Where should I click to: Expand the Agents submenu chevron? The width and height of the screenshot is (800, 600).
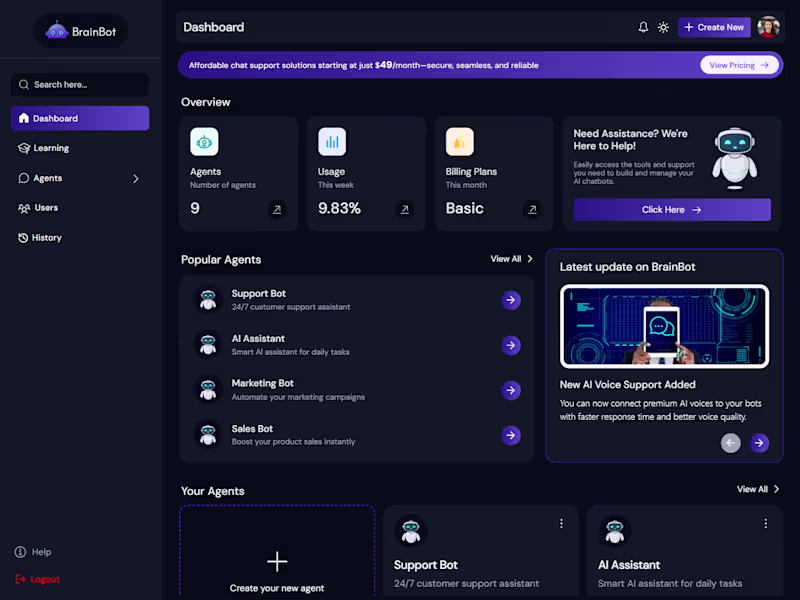[136, 179]
